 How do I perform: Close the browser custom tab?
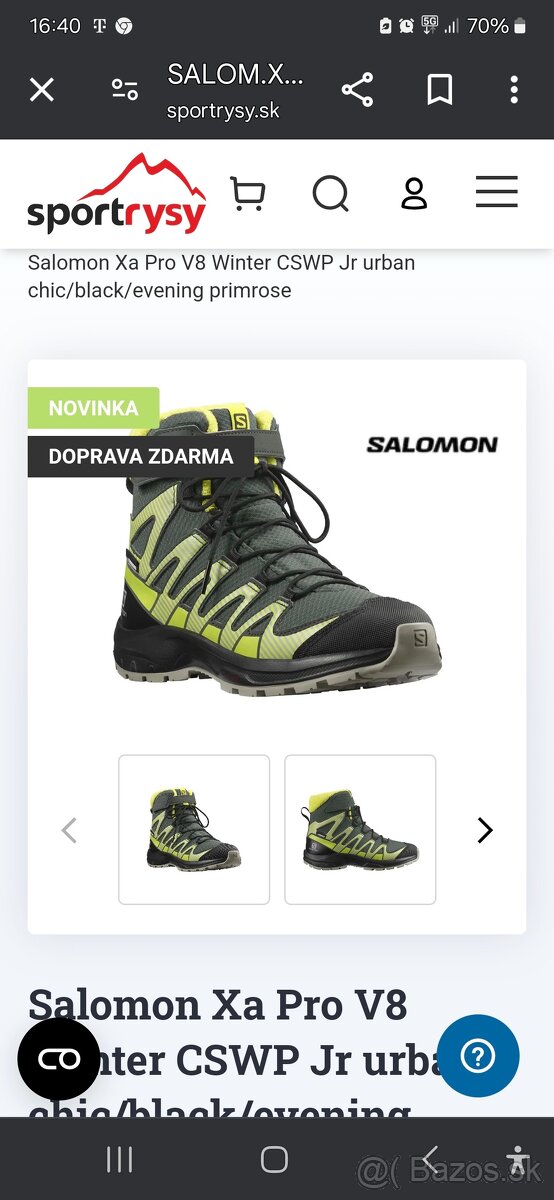point(41,90)
